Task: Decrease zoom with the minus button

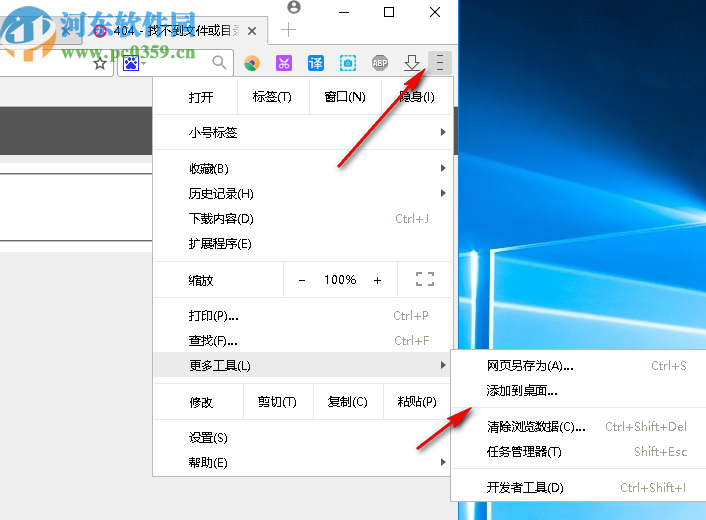Action: tap(302, 280)
